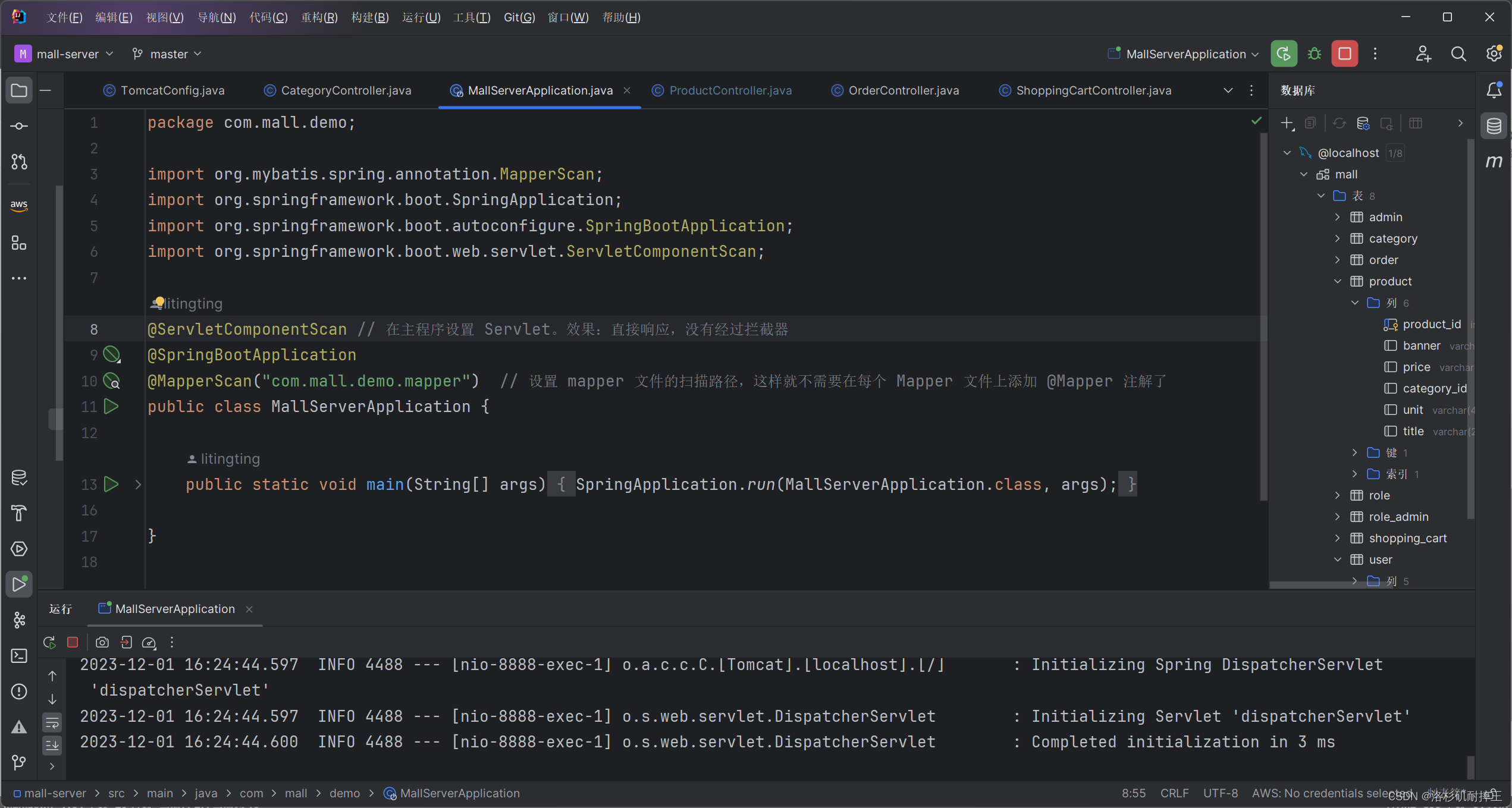Debug MallServerApplication with bug icon
Screen dimensions: 1512x808
point(1315,54)
